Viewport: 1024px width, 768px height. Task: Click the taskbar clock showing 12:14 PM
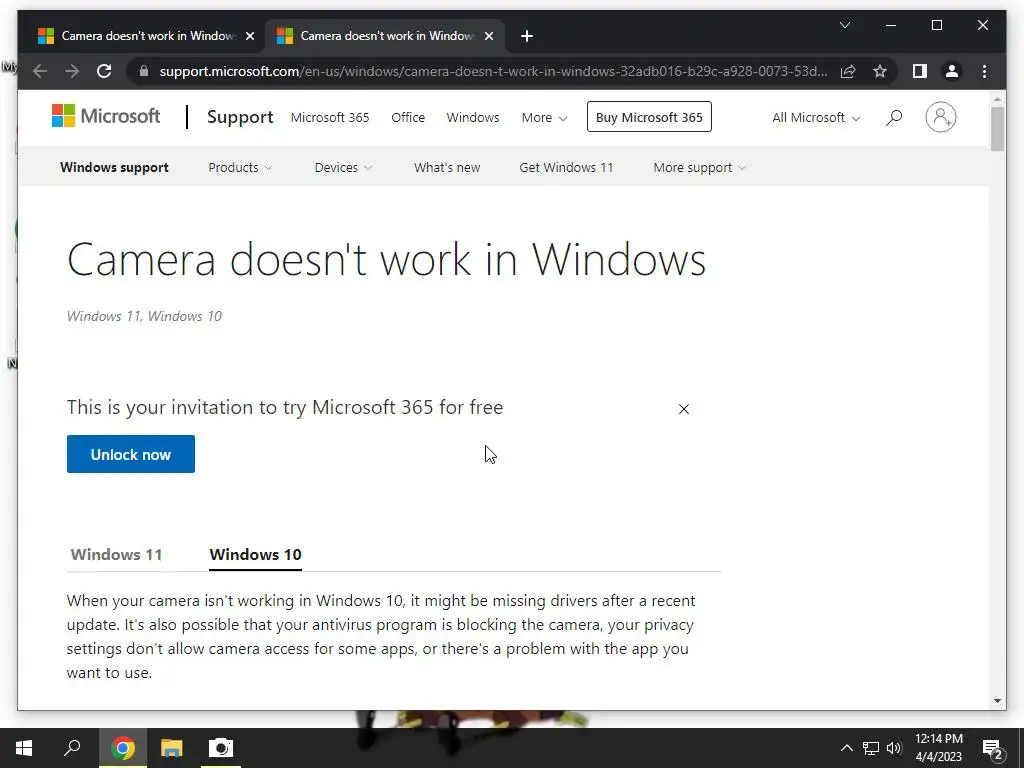click(x=938, y=748)
